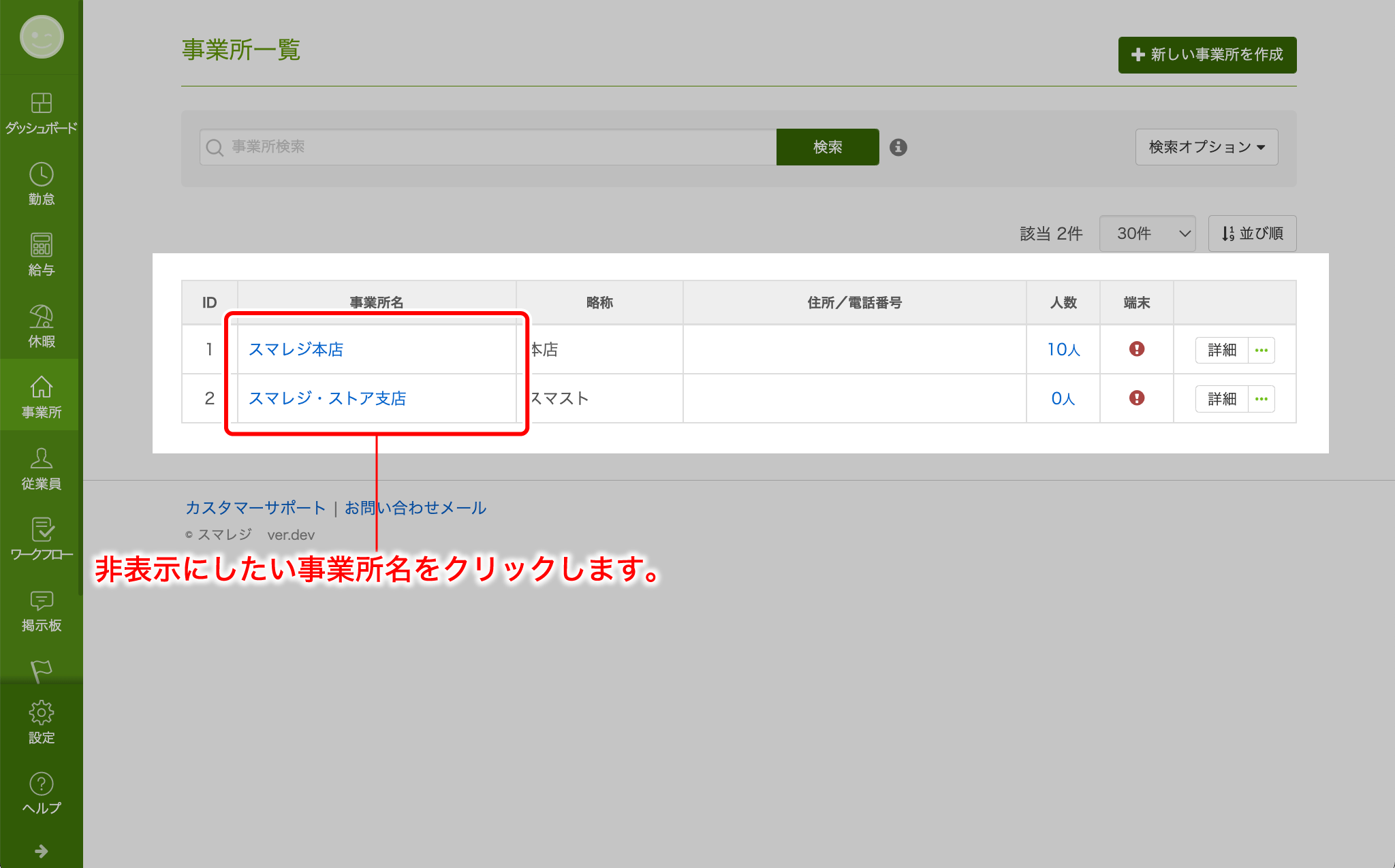Click the 並び順 sort button
This screenshot has width=1395, height=868.
(x=1252, y=234)
